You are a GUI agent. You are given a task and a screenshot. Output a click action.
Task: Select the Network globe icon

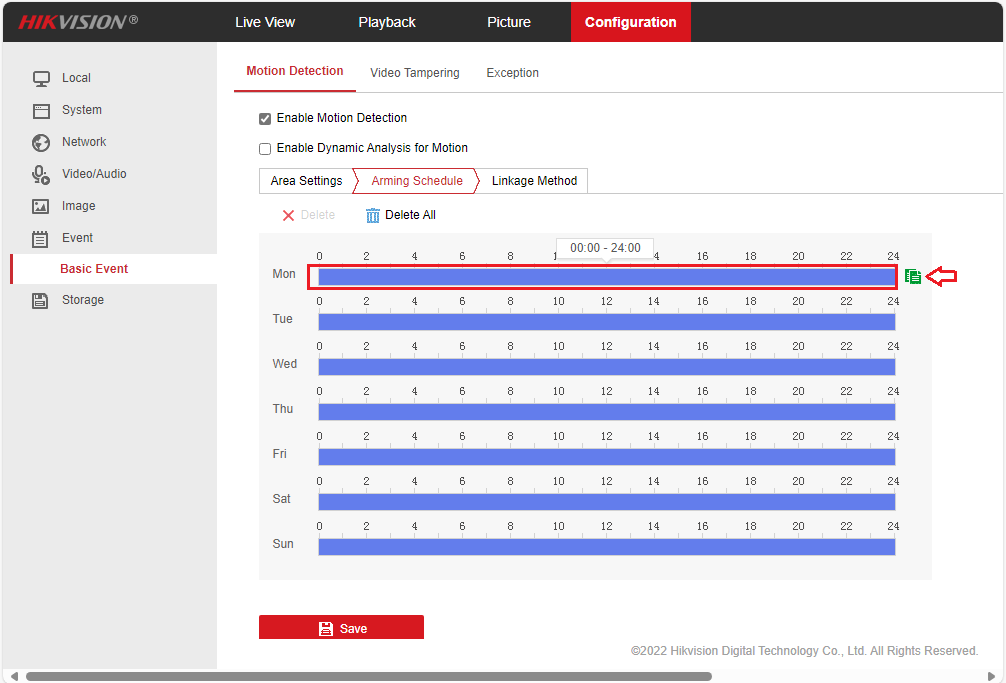41,142
